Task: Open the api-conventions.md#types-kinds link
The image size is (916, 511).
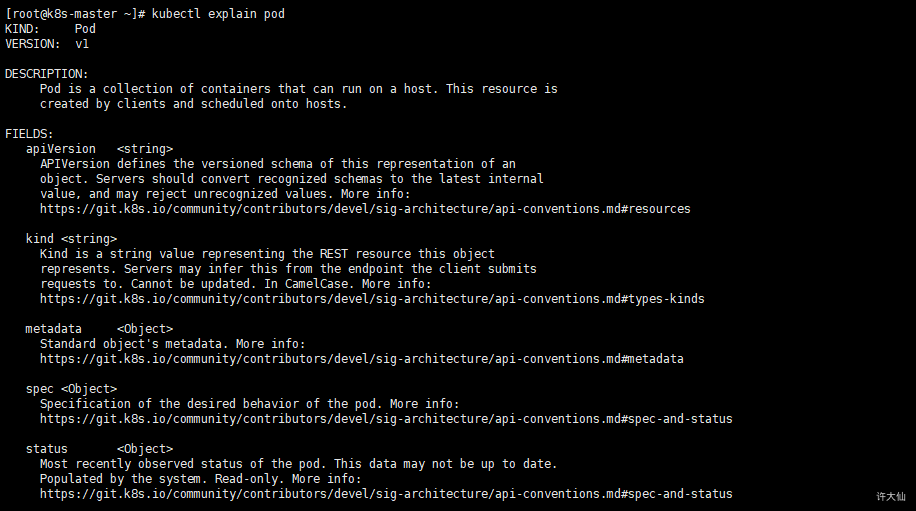Action: pyautogui.click(x=372, y=299)
